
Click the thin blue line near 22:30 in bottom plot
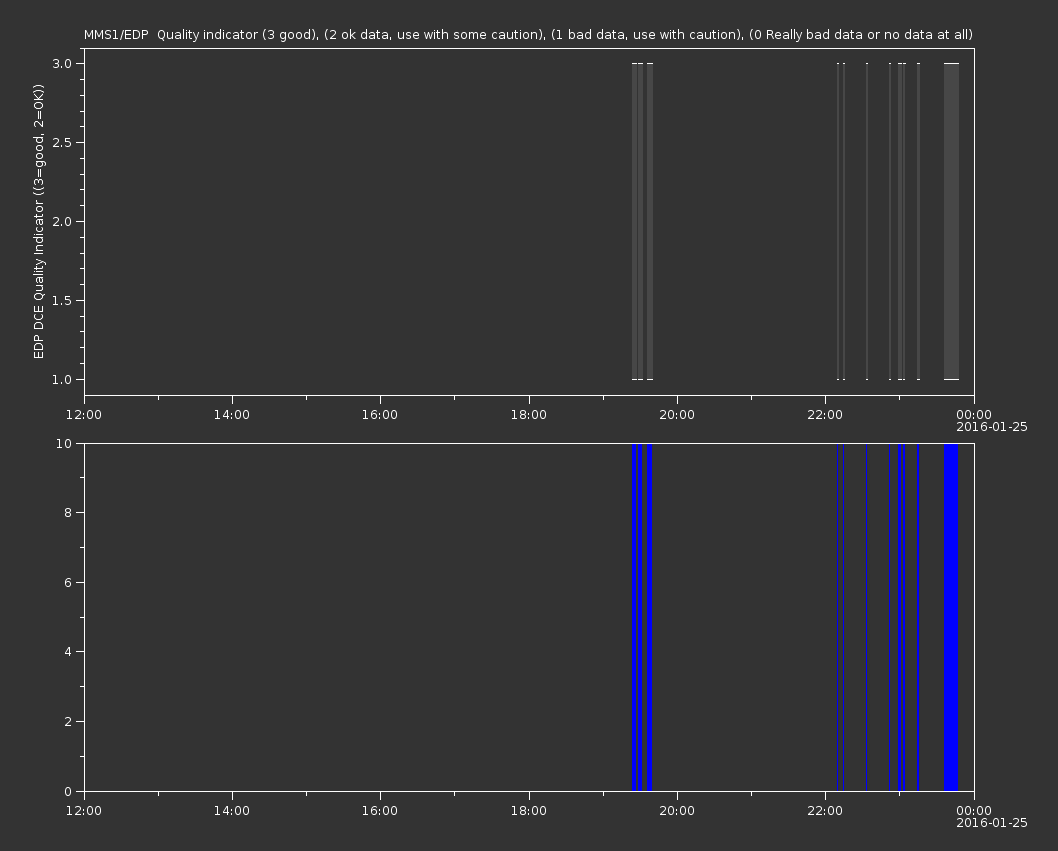[x=866, y=617]
